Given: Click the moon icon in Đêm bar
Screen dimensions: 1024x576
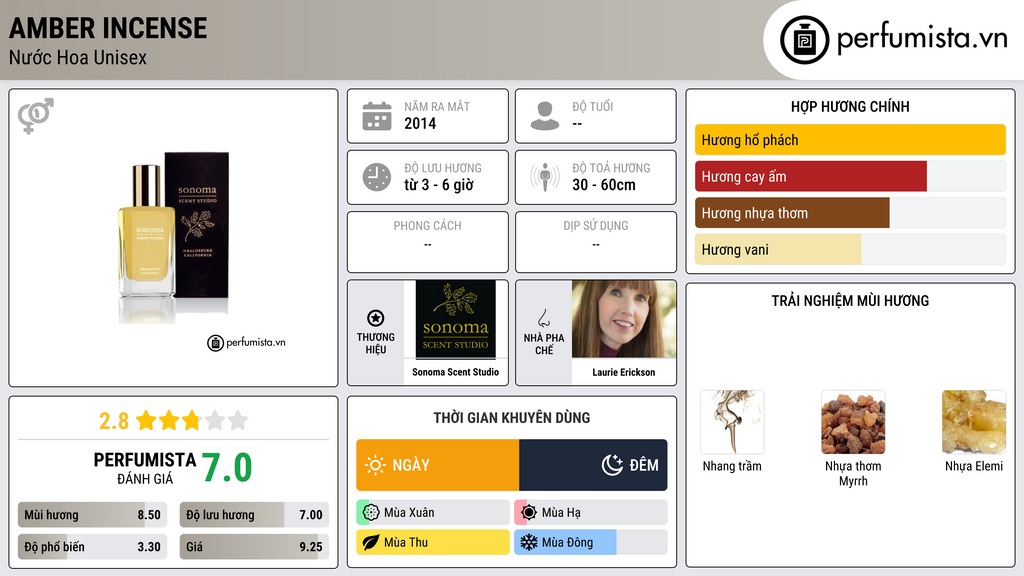Looking at the screenshot, I should [612, 465].
